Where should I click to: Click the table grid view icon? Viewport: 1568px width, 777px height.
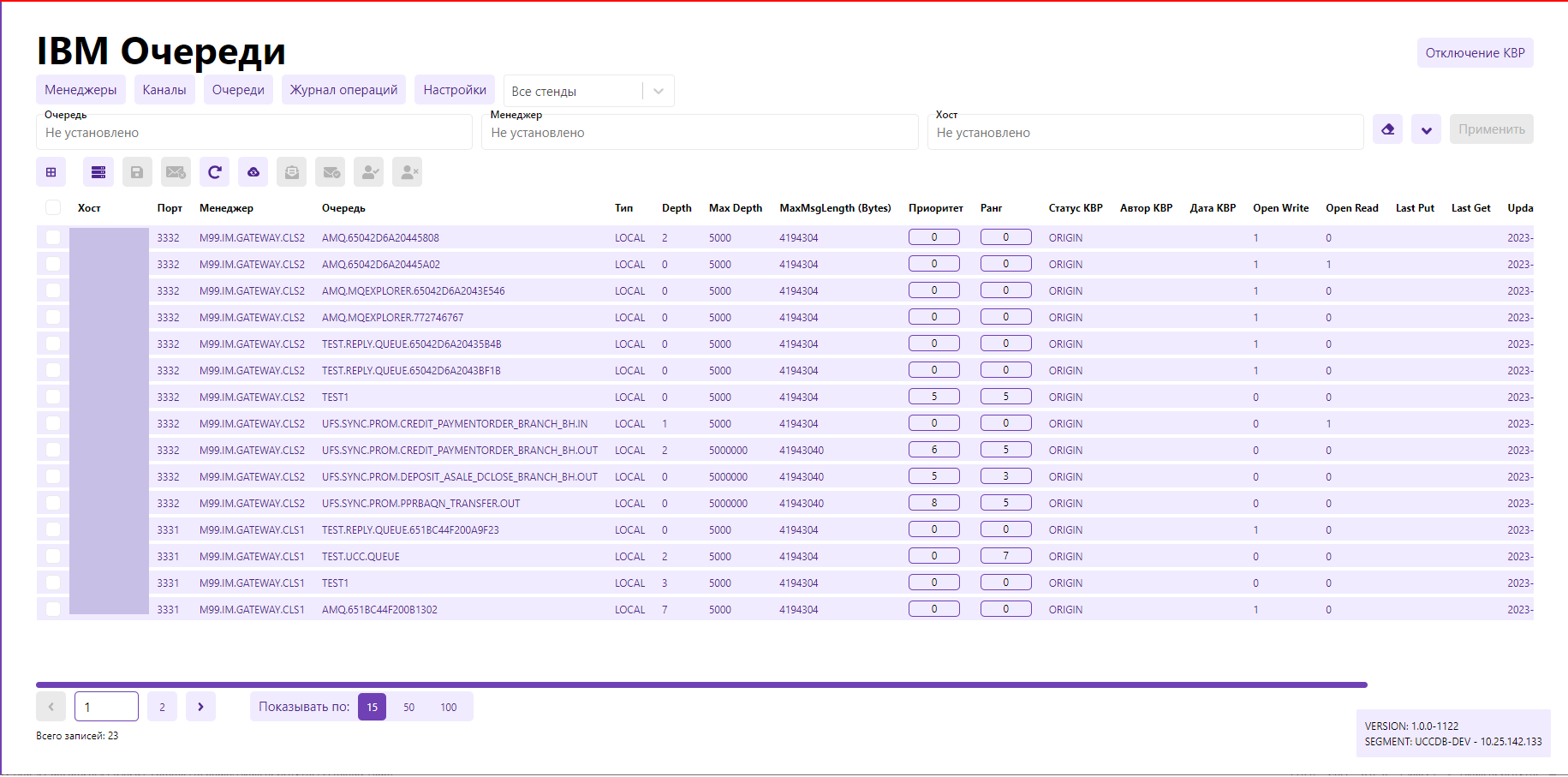(x=51, y=172)
